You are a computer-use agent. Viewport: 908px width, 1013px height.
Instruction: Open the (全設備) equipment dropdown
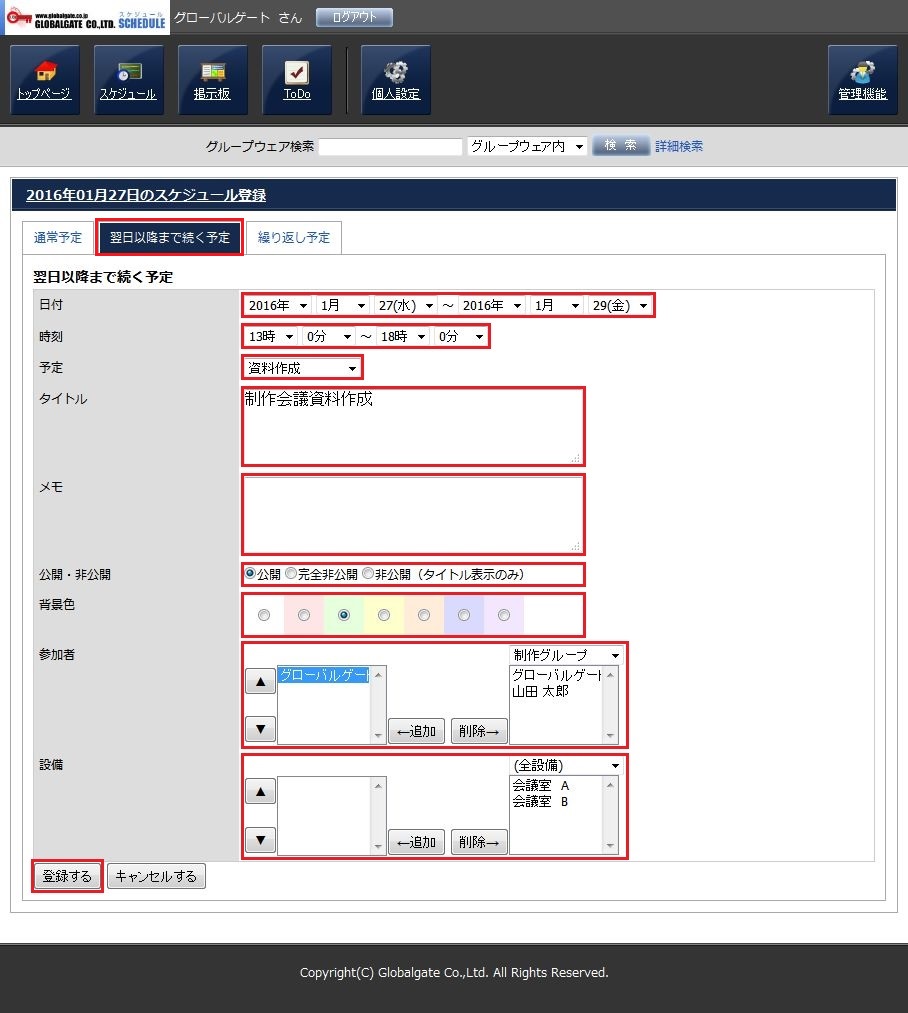[x=565, y=766]
